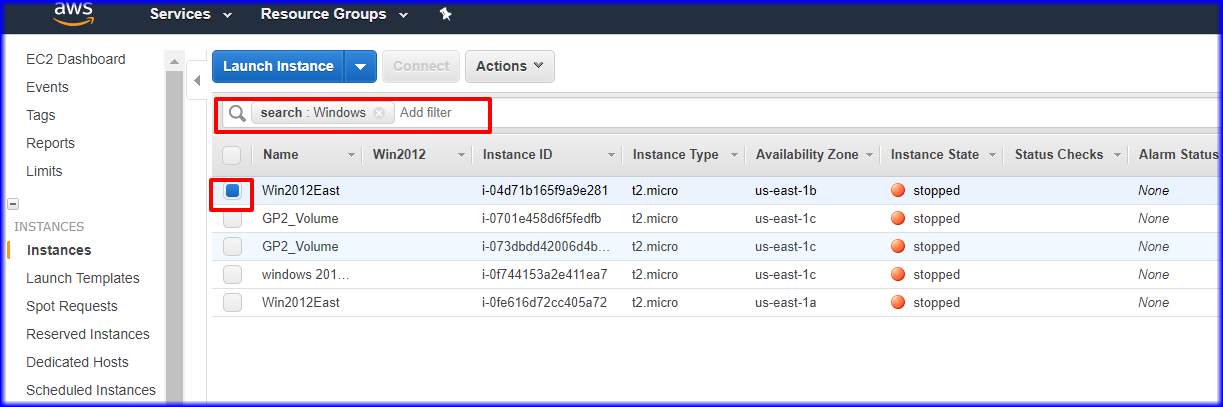Image resolution: width=1223 pixels, height=407 pixels.
Task: Click instance ID i-04d71b165f9a9e281
Action: [545, 191]
